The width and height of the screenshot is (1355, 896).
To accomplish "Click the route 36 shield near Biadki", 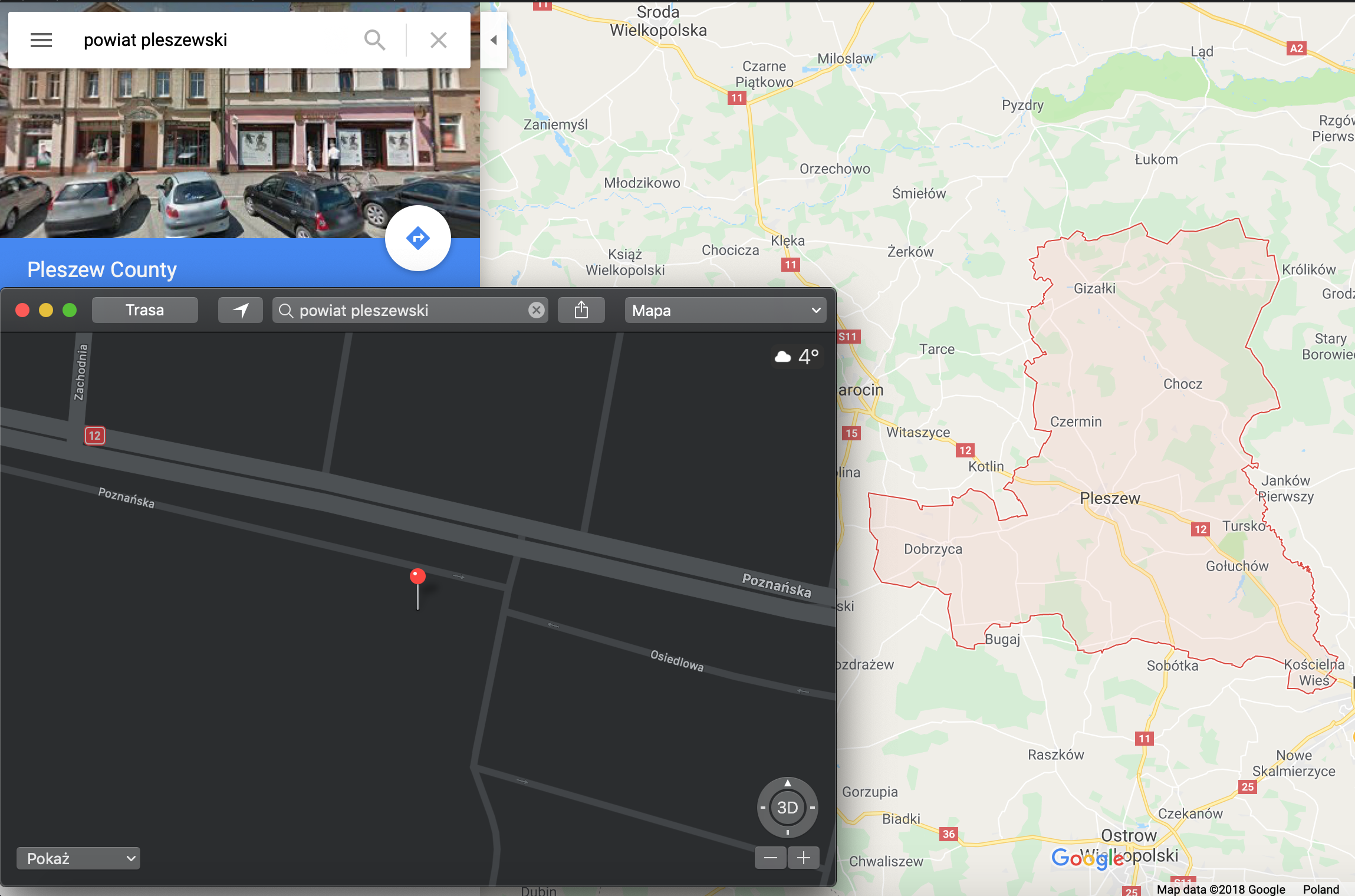I will tap(948, 834).
